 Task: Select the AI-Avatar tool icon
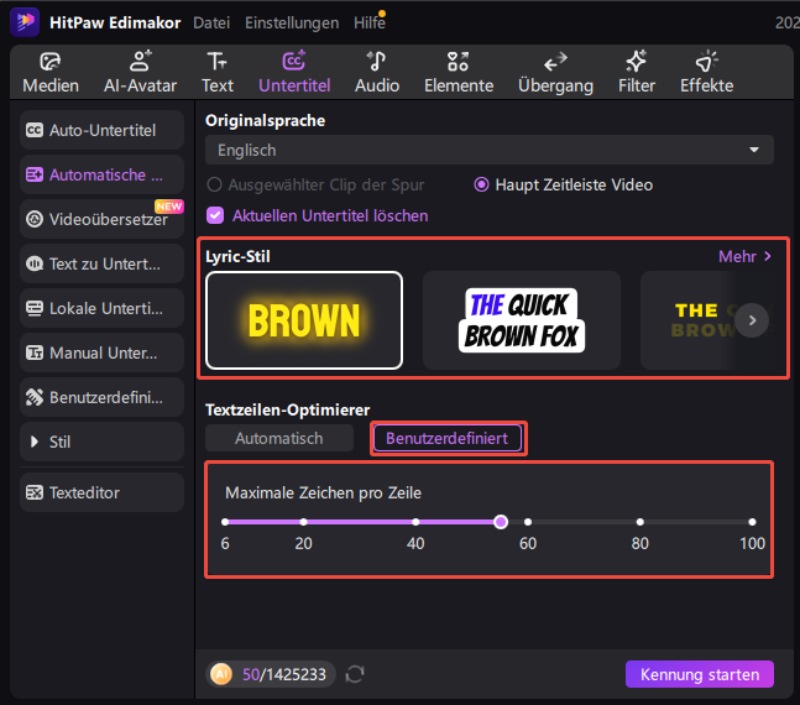click(x=140, y=62)
